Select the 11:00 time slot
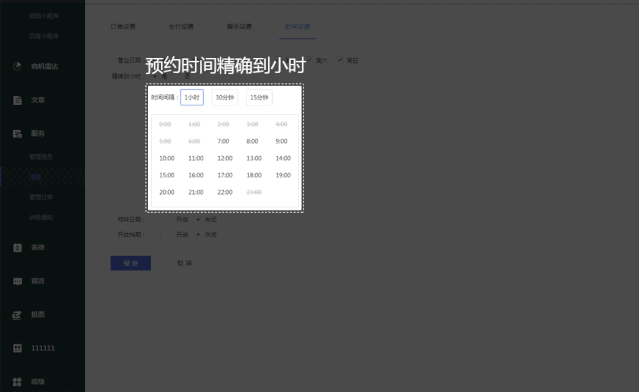This screenshot has width=639, height=392. (196, 159)
